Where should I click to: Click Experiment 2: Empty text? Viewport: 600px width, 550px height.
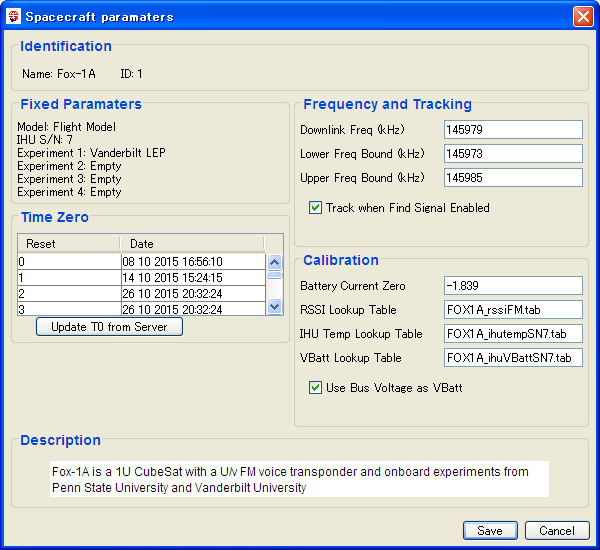(x=69, y=166)
